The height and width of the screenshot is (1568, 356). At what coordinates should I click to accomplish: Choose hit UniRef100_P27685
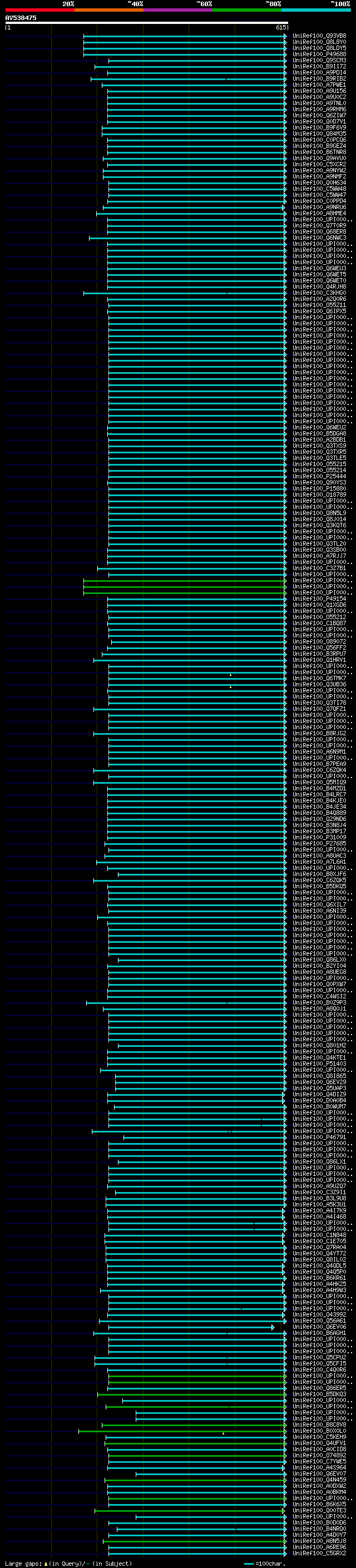pyautogui.click(x=319, y=844)
